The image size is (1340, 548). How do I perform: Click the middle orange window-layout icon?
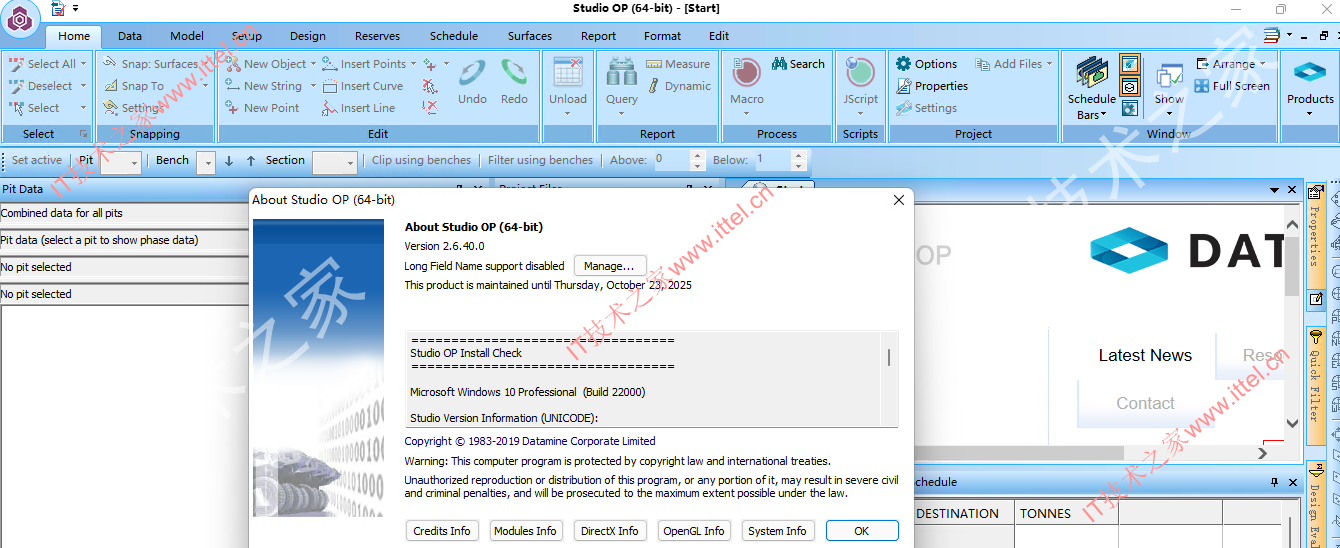1129,86
